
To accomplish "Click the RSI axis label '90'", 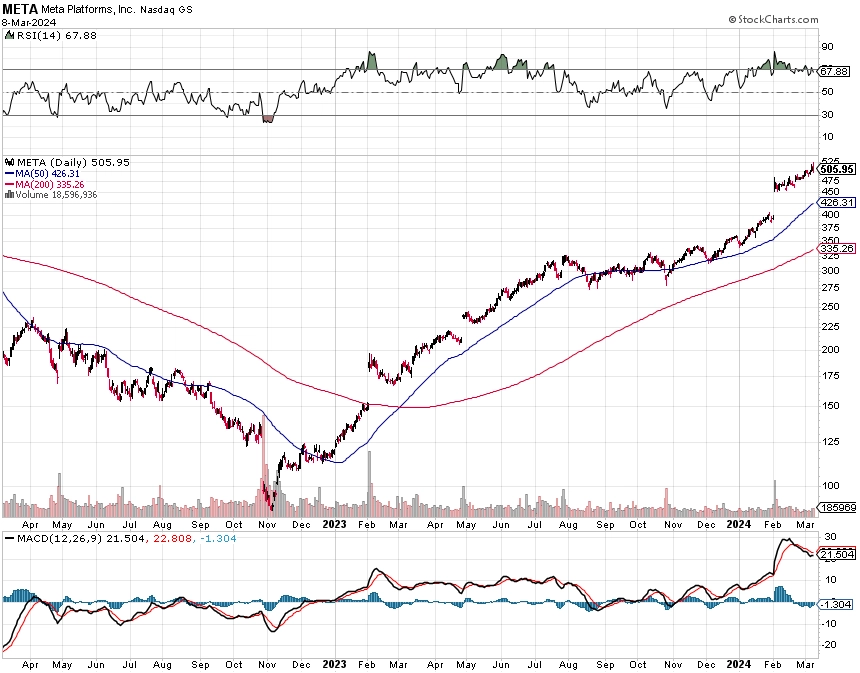I will click(827, 47).
